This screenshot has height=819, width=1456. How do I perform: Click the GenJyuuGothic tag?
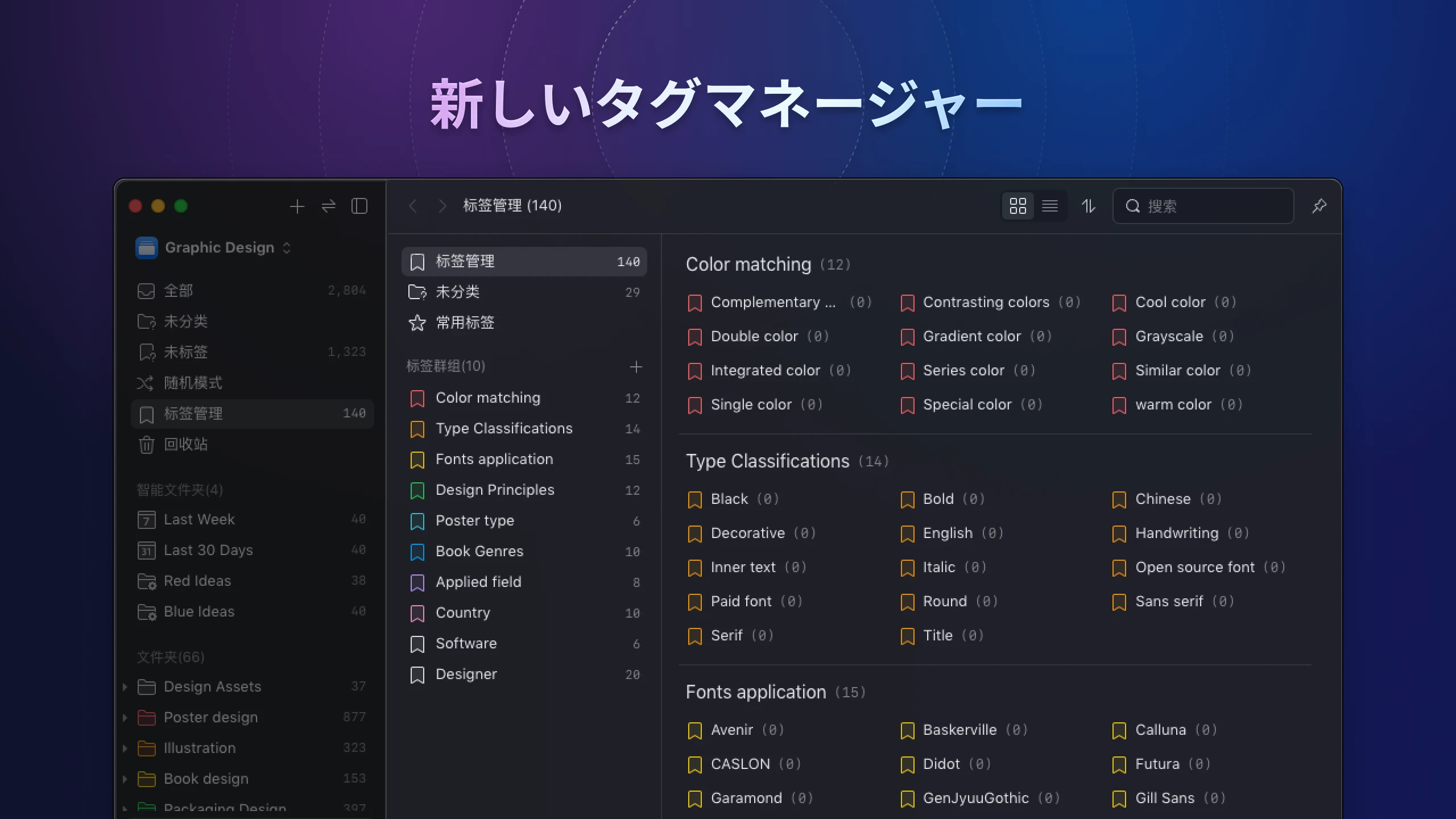pos(981,799)
